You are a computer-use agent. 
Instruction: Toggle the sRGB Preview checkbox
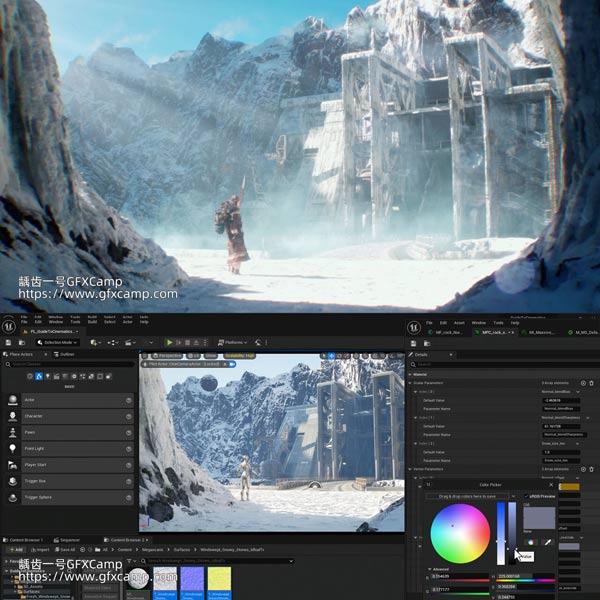527,496
